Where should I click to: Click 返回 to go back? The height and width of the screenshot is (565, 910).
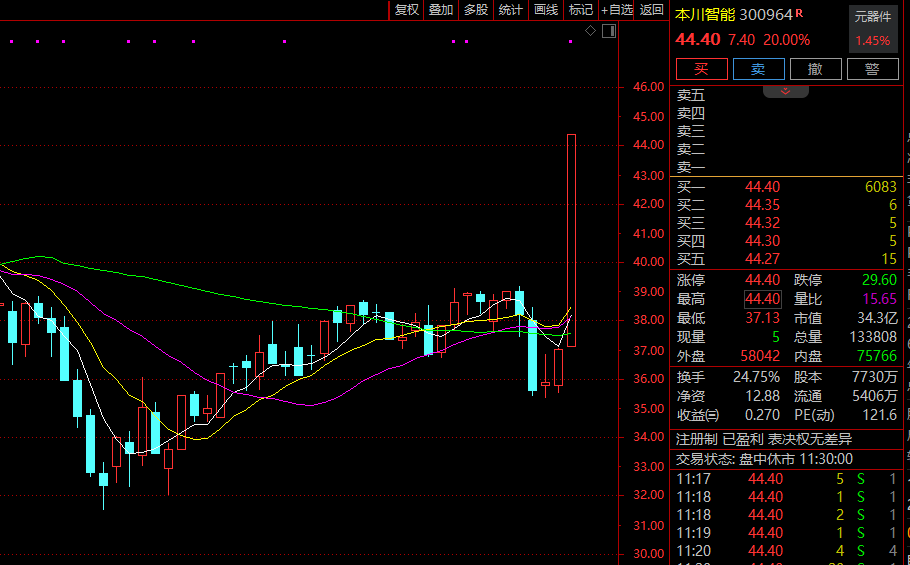(x=652, y=10)
